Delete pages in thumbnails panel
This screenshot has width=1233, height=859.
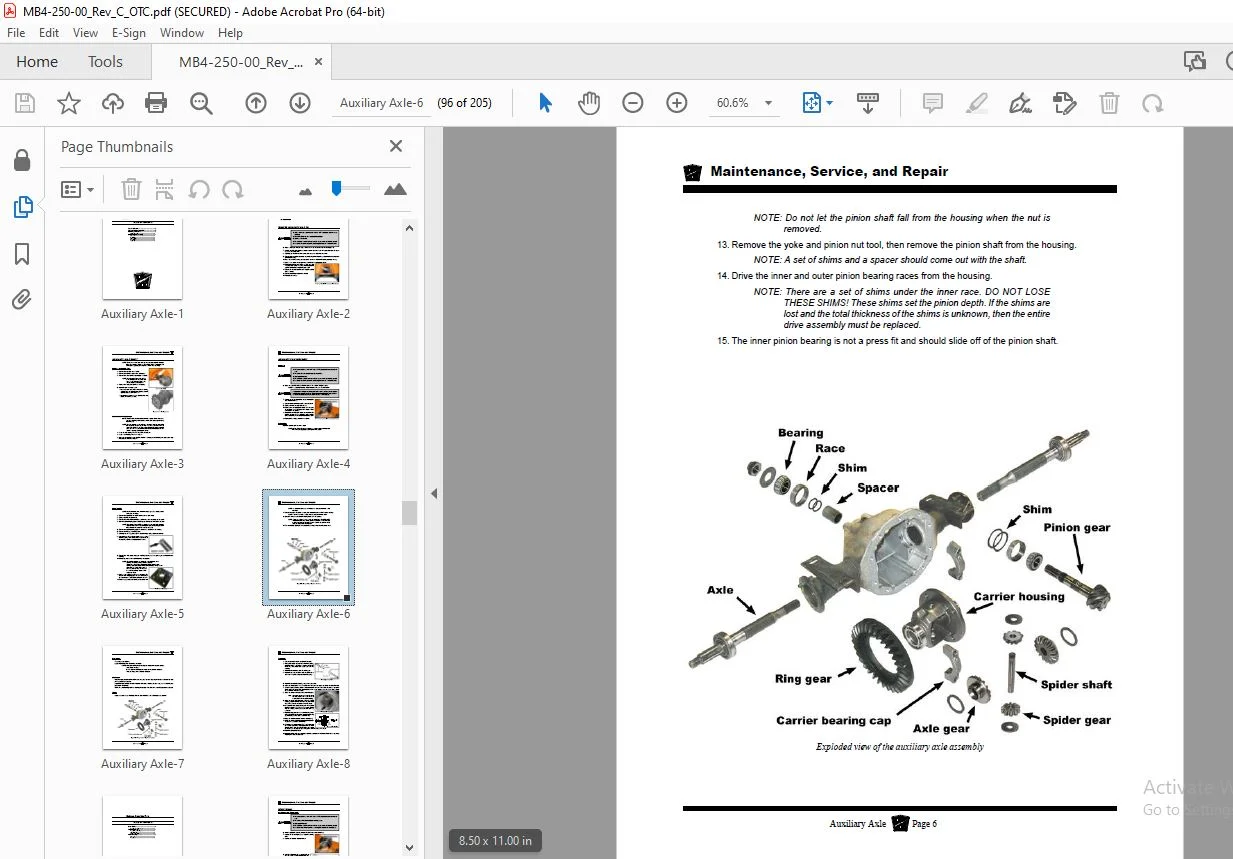(131, 189)
